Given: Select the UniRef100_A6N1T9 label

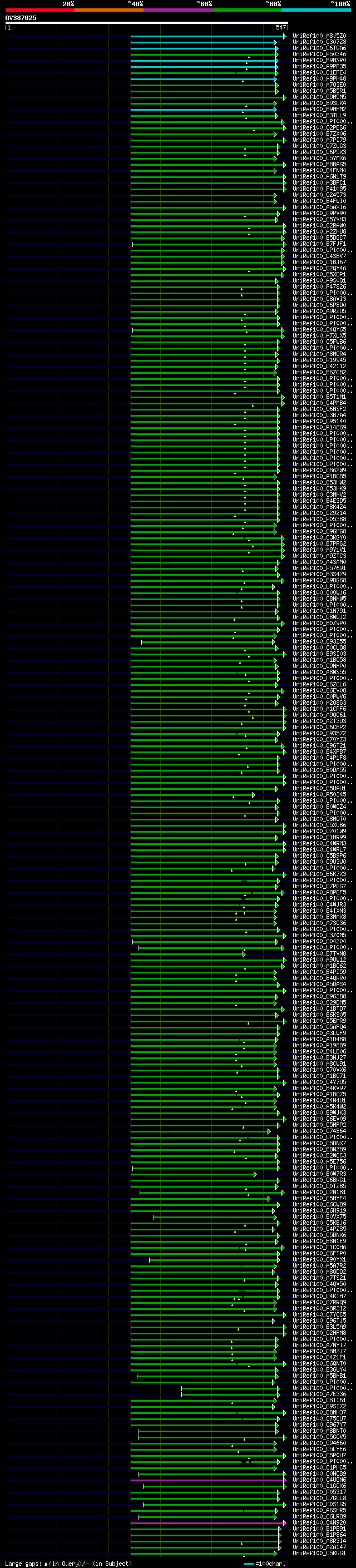Looking at the screenshot, I should tap(319, 176).
